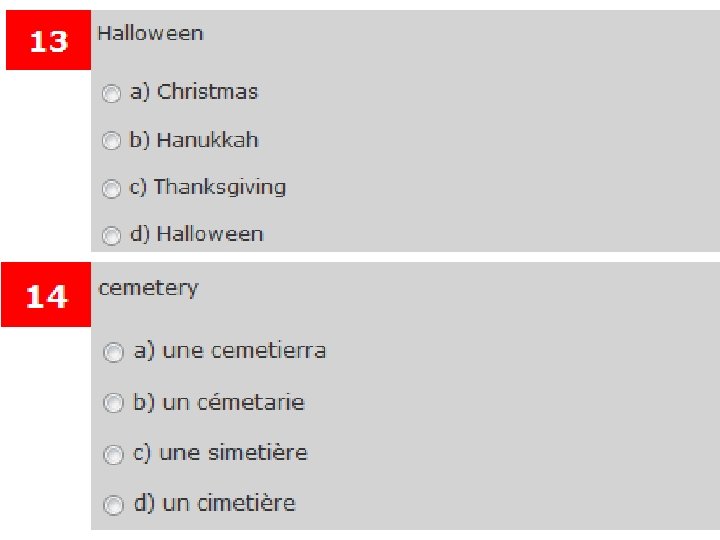720x540 pixels.
Task: Pick the Thanksgiving radio option
Action: pos(112,189)
